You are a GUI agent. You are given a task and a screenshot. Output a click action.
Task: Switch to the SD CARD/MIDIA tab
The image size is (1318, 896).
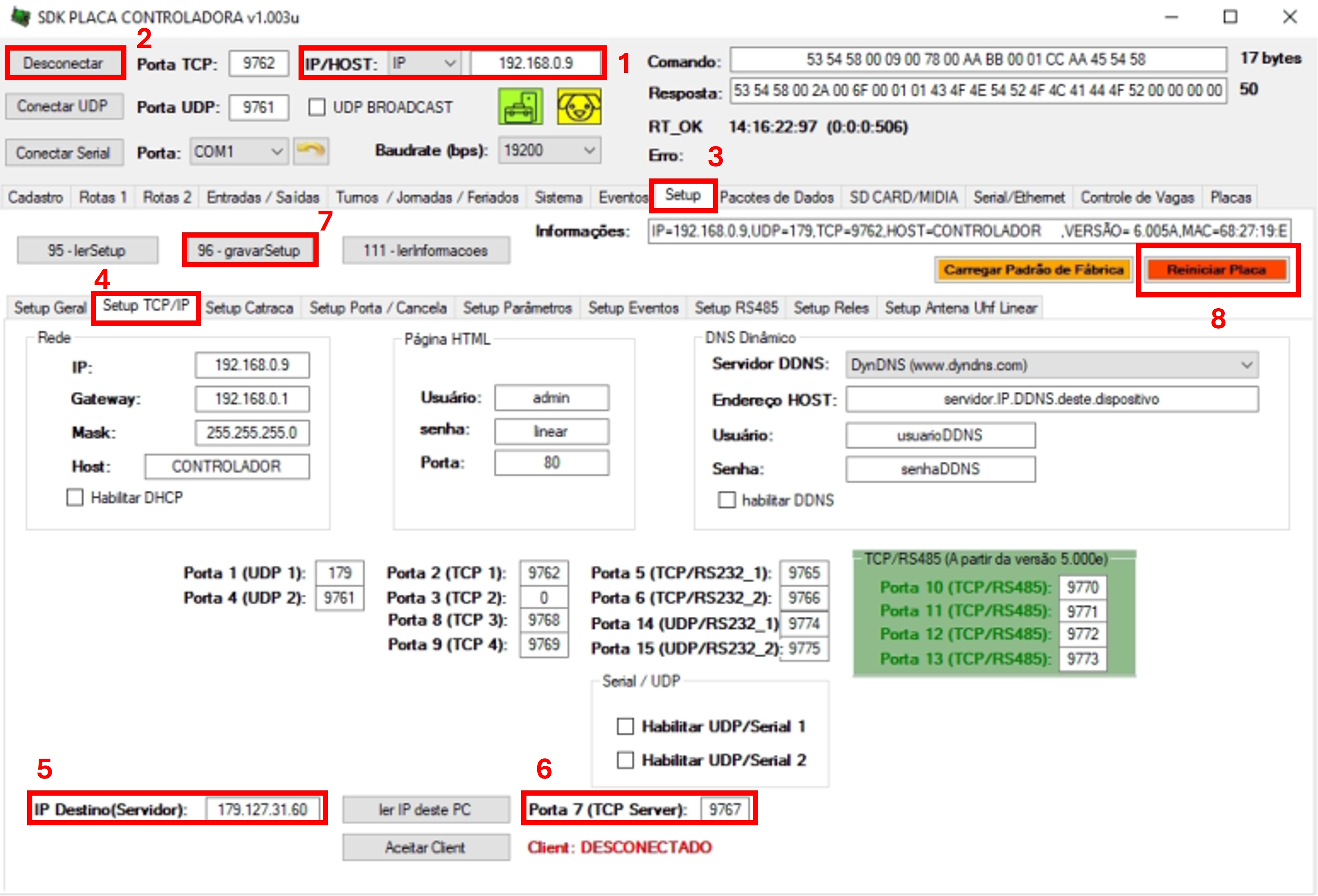[903, 197]
